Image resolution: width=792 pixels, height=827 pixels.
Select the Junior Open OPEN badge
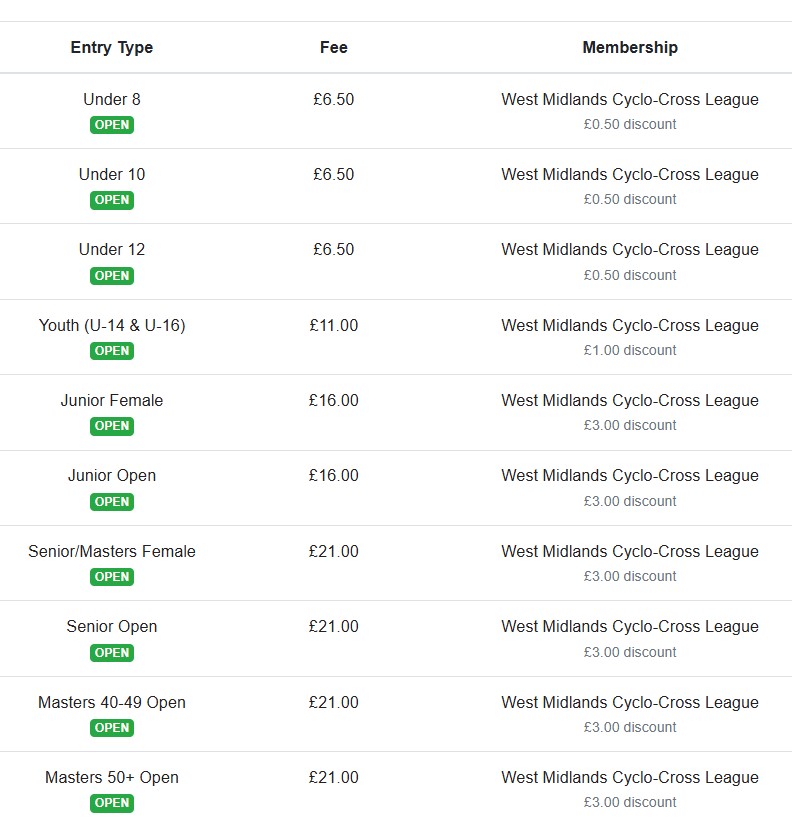click(x=112, y=502)
